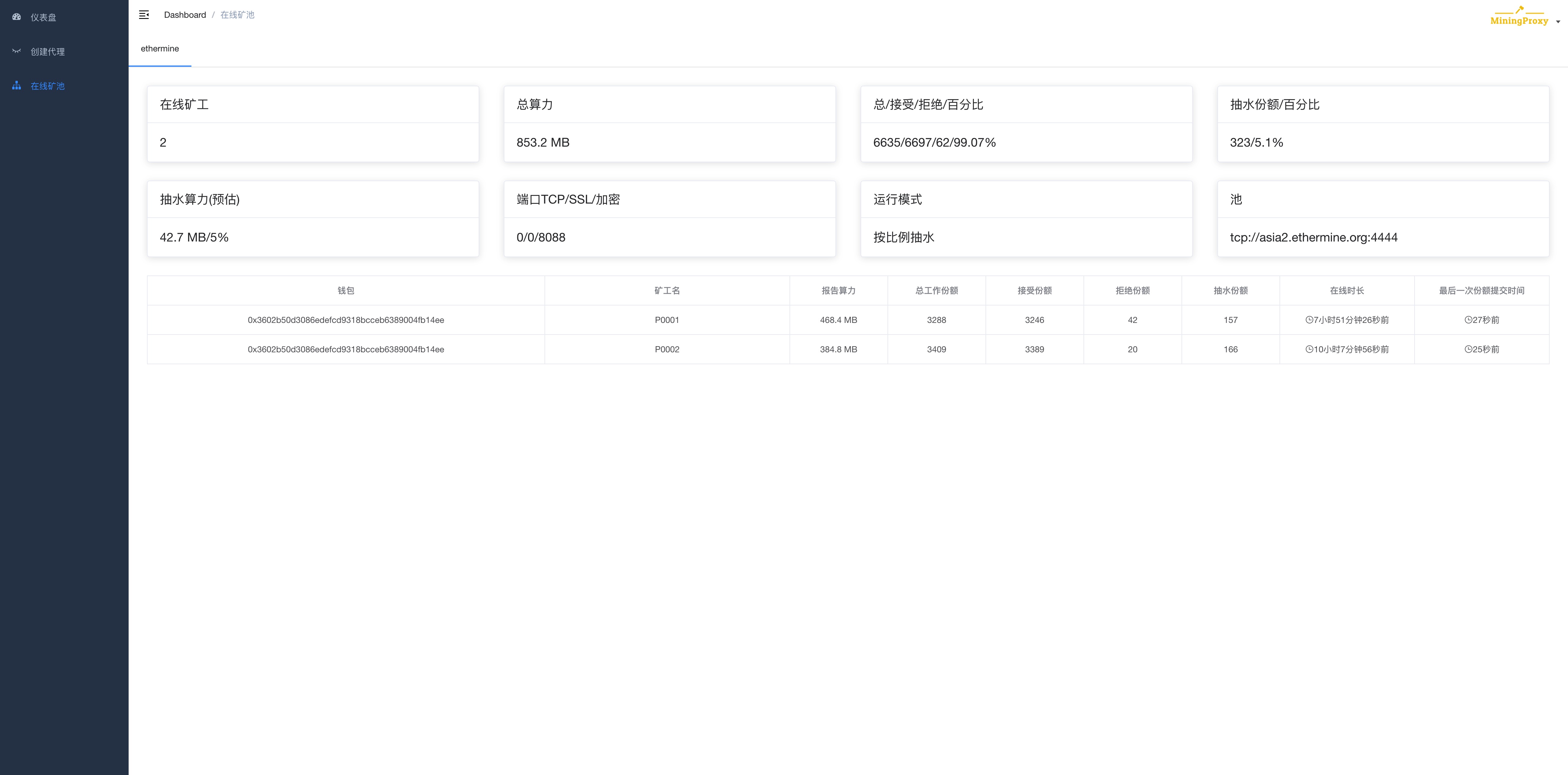Image resolution: width=1568 pixels, height=775 pixels.
Task: Click the 创建代理 sidebar icon
Action: [x=17, y=51]
